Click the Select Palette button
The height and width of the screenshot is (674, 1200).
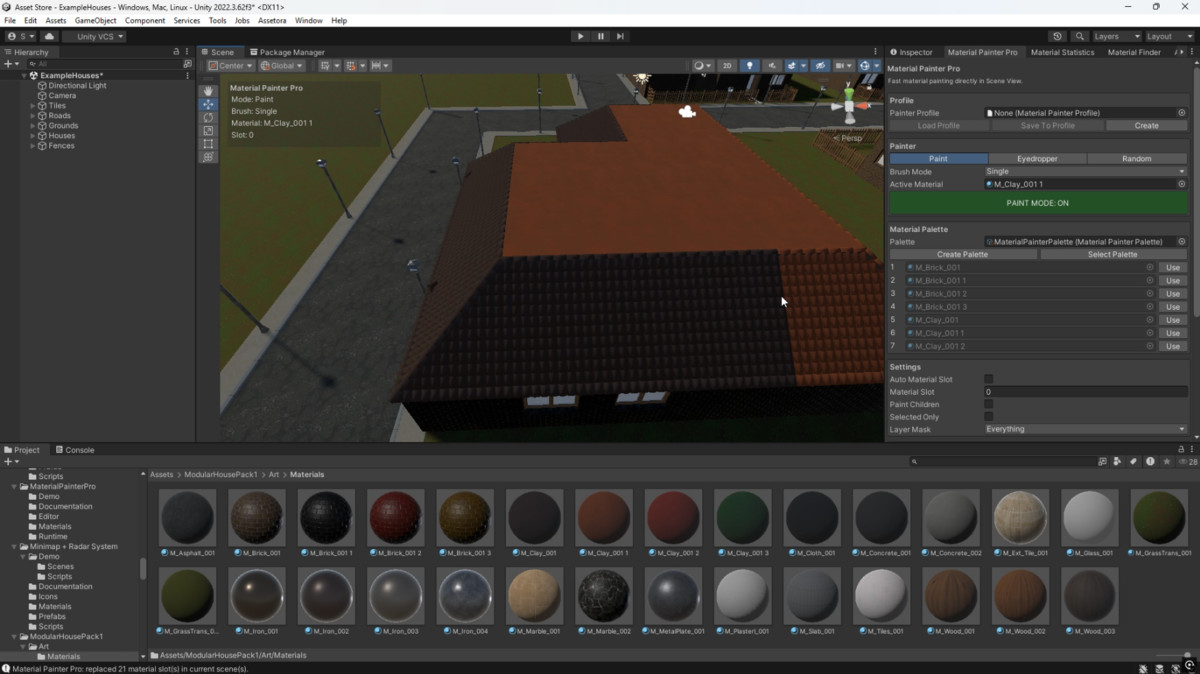click(x=1112, y=254)
